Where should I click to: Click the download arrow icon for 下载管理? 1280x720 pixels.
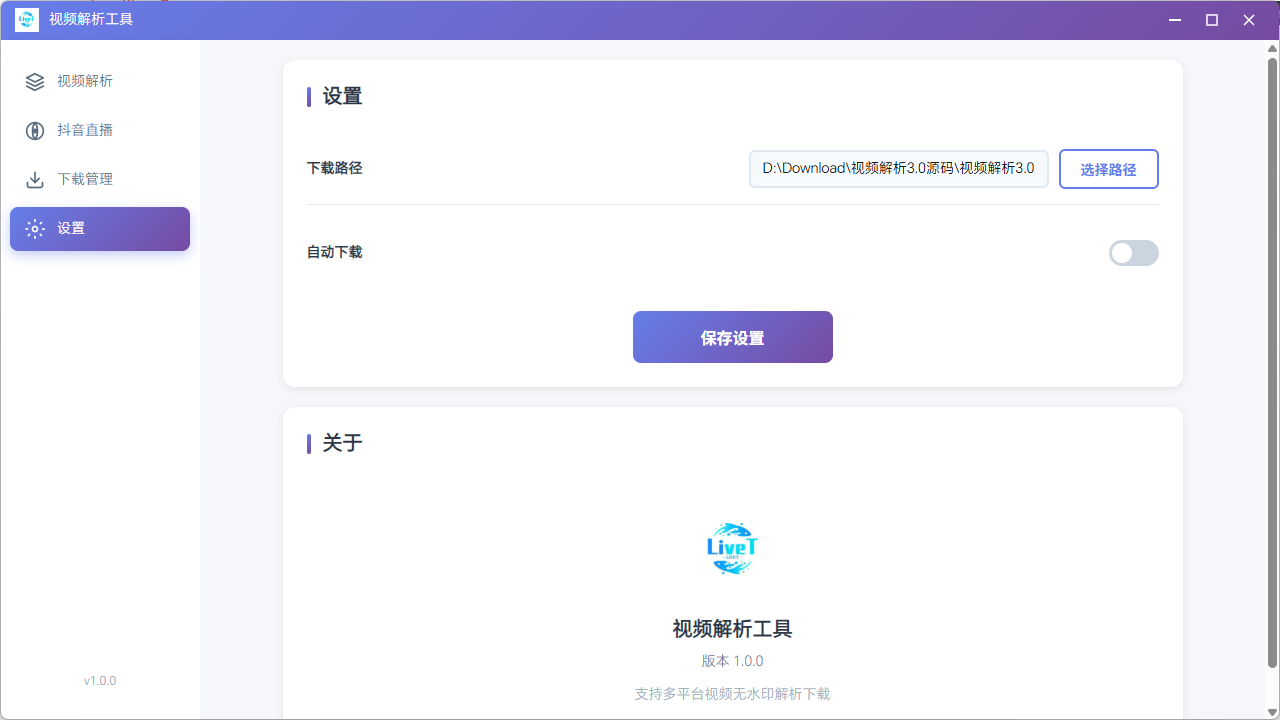click(x=35, y=180)
